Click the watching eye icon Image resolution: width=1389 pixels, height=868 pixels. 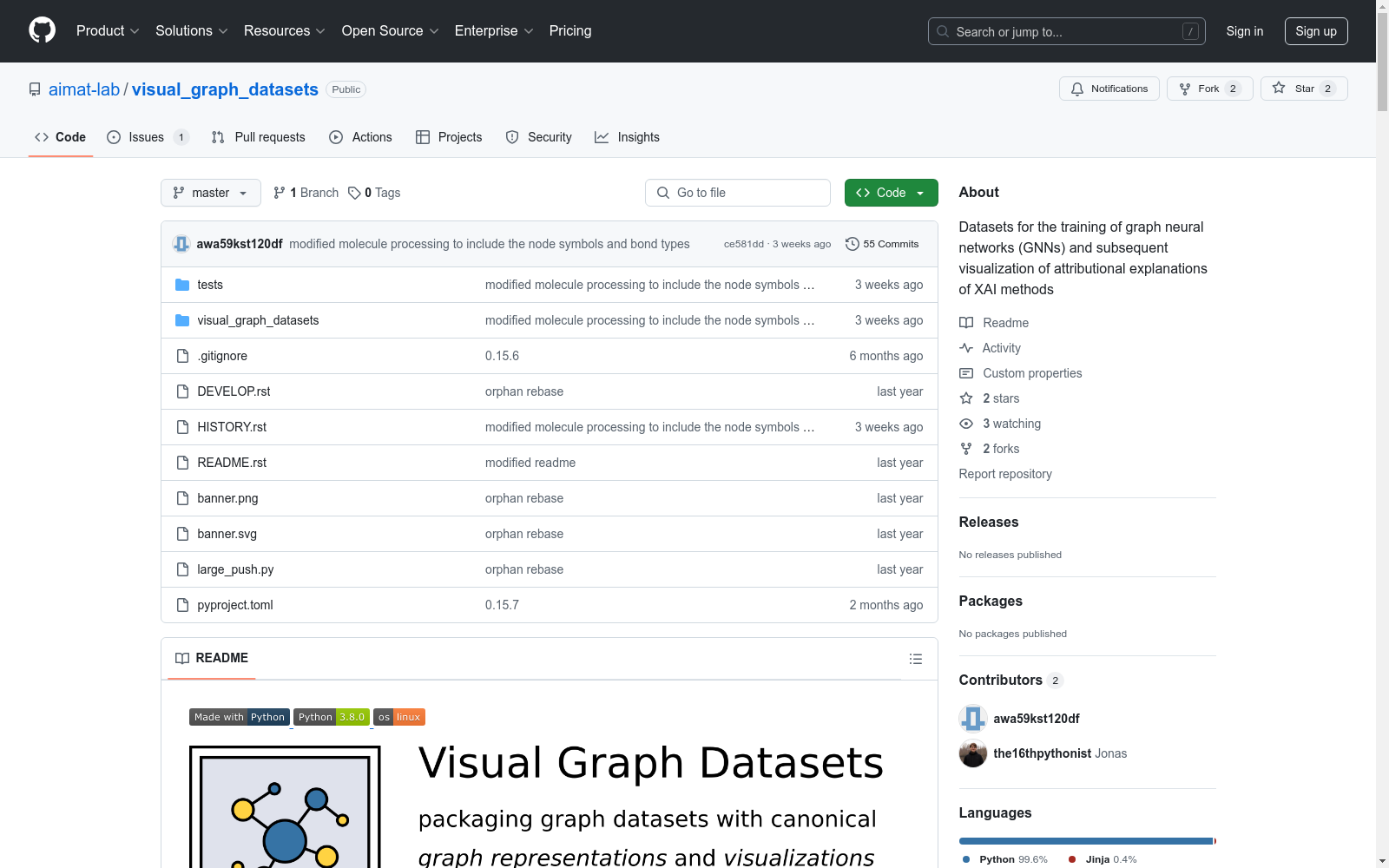point(966,424)
